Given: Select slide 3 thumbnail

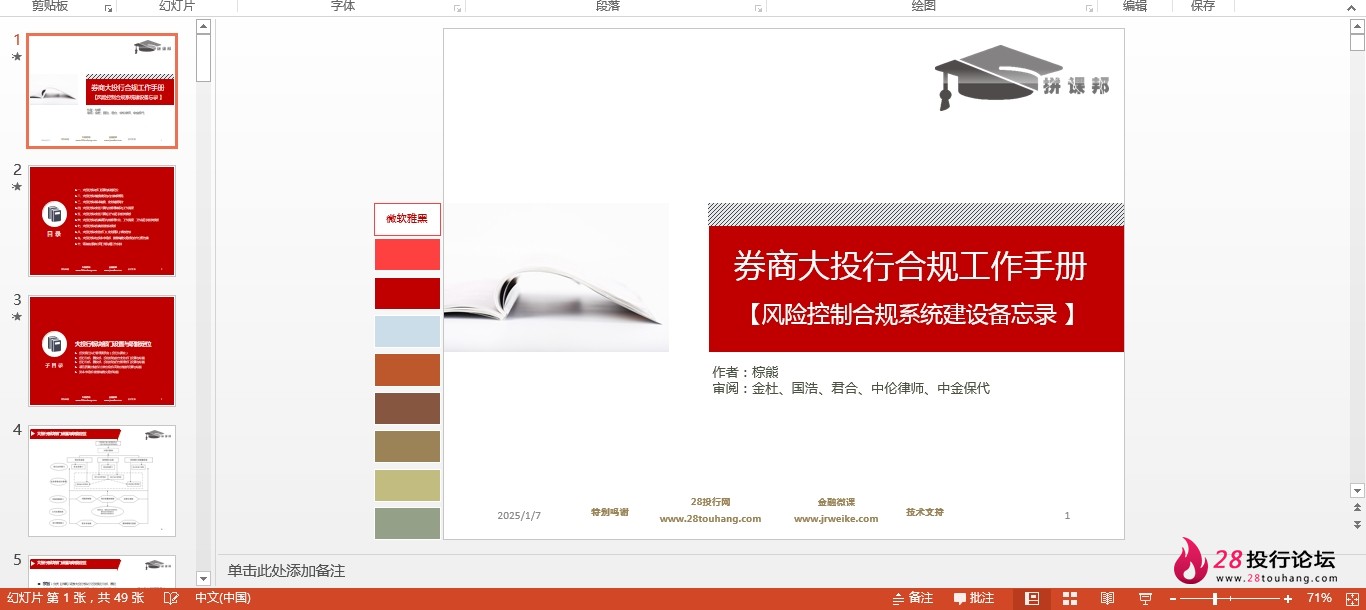Looking at the screenshot, I should (102, 351).
